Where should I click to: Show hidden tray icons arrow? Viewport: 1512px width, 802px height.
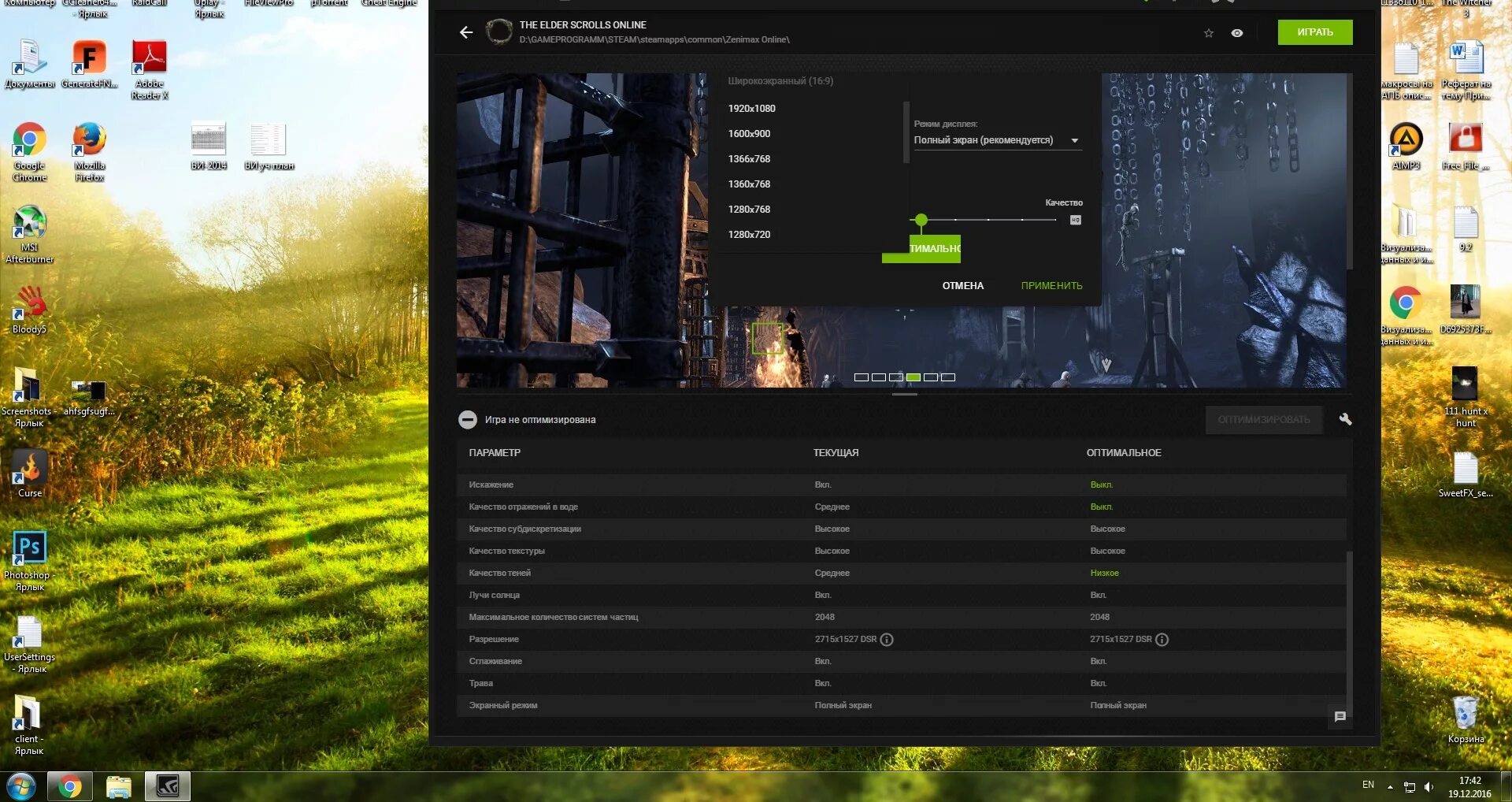1390,786
